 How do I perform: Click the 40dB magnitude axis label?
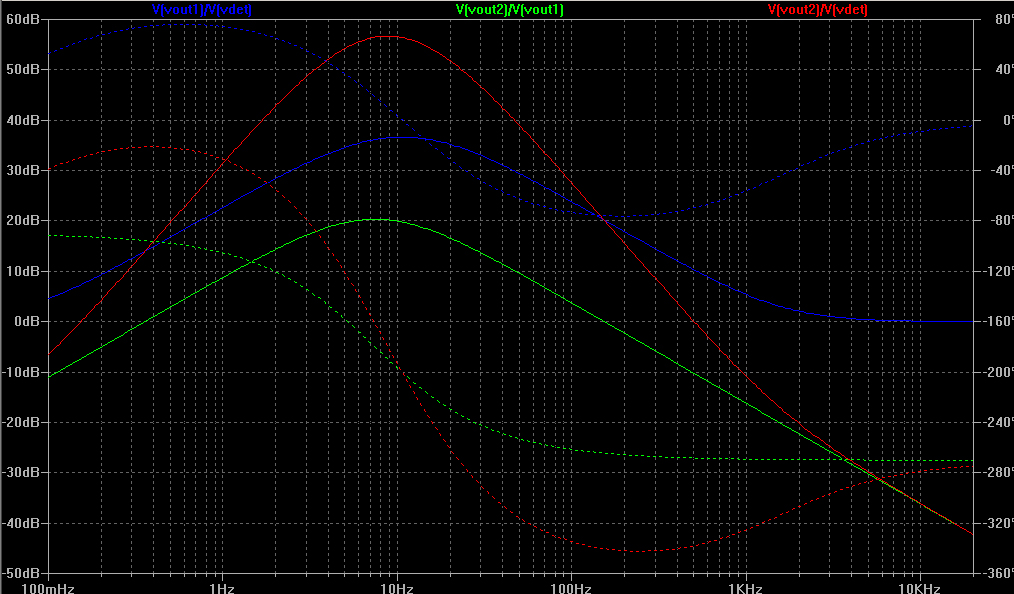[23, 120]
